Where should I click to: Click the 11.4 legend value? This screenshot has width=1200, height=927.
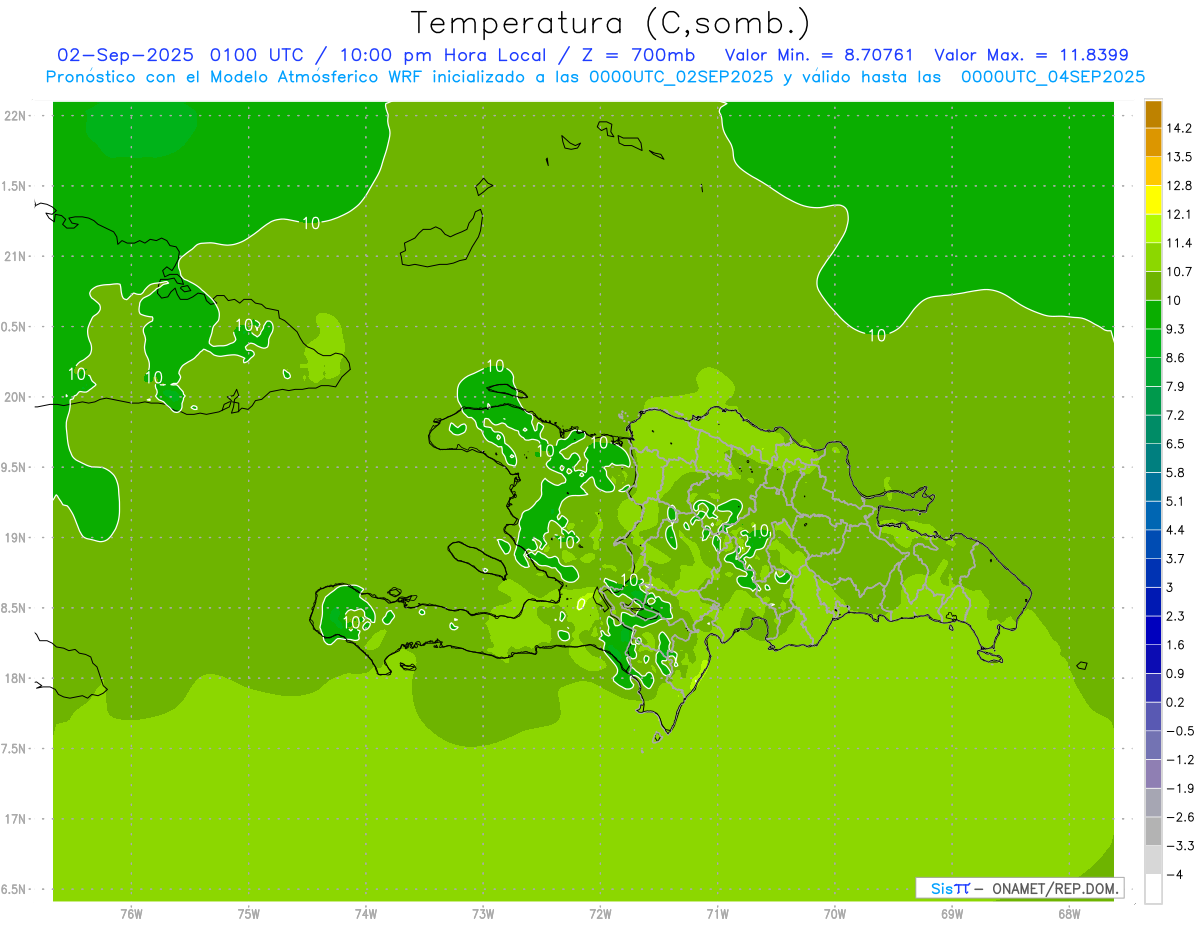[1179, 243]
